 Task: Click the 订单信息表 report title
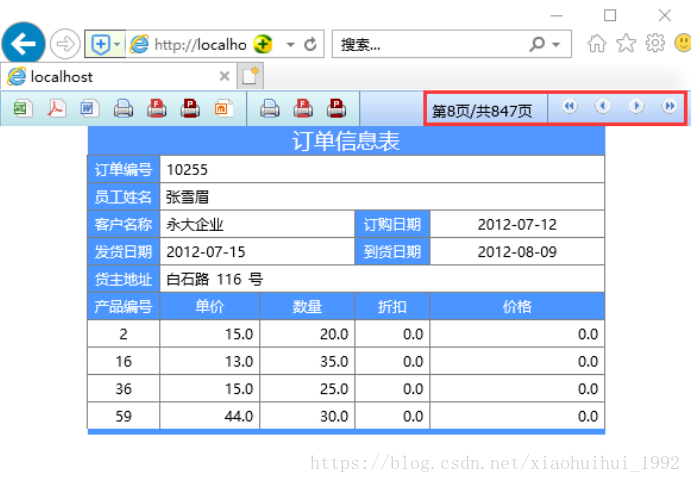[346, 141]
